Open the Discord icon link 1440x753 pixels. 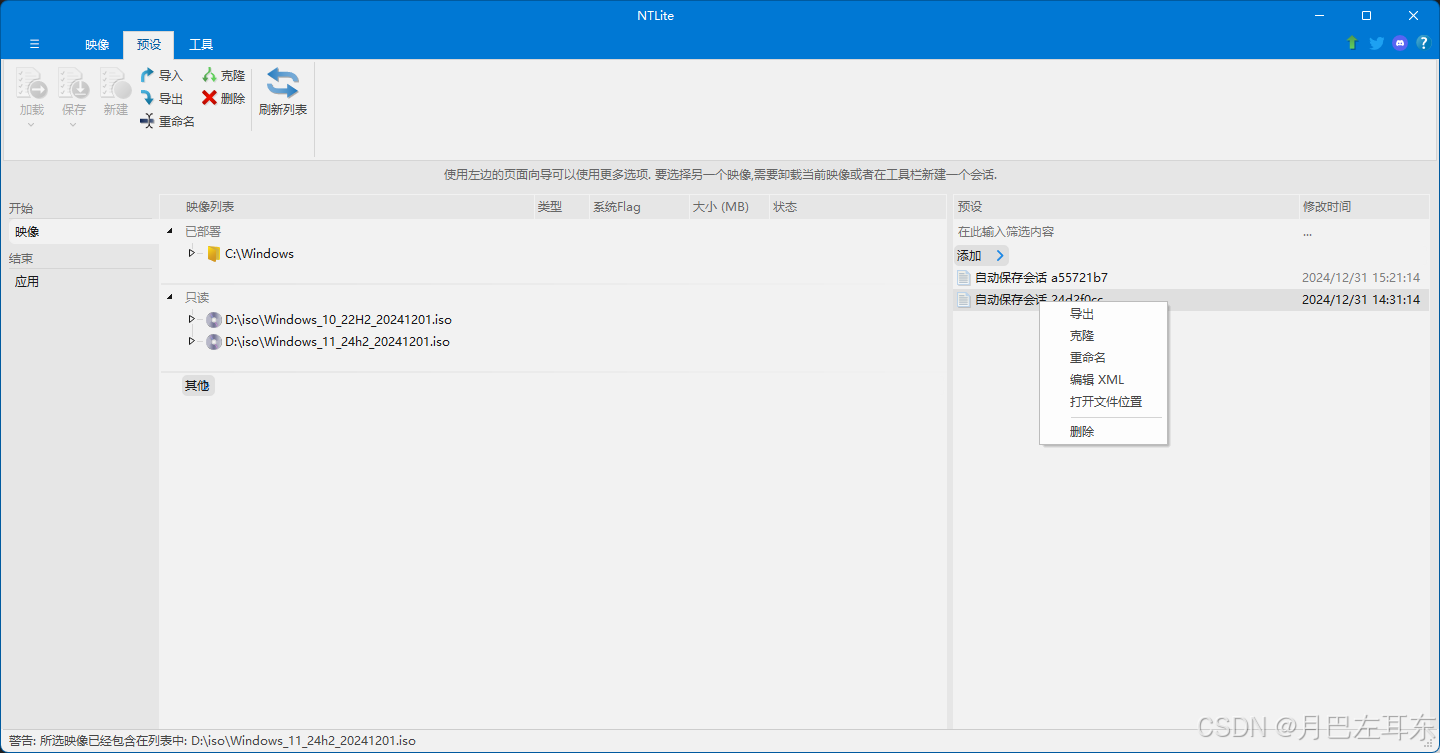[x=1400, y=43]
